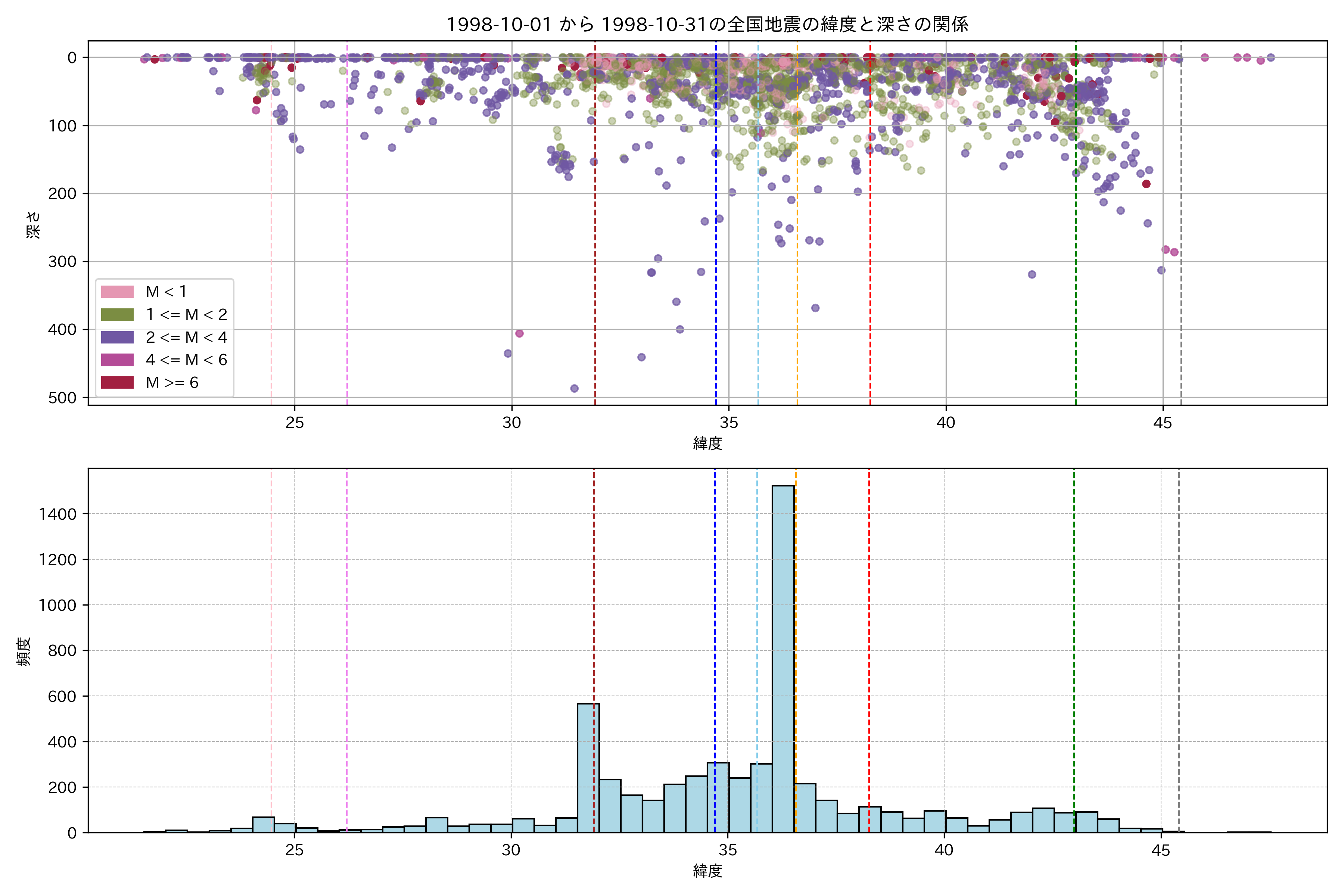
Task: Click the 2 <= M < 4 legend text
Action: 186,337
